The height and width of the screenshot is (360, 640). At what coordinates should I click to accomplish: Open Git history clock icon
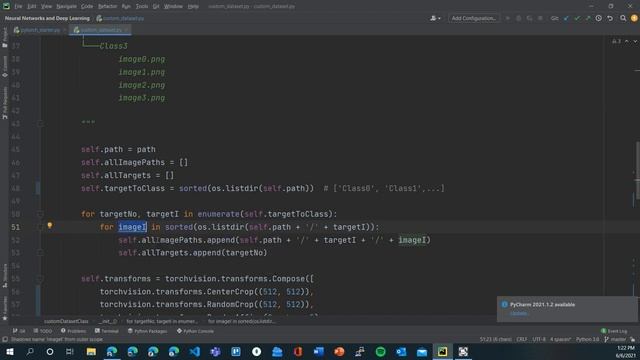[598, 18]
